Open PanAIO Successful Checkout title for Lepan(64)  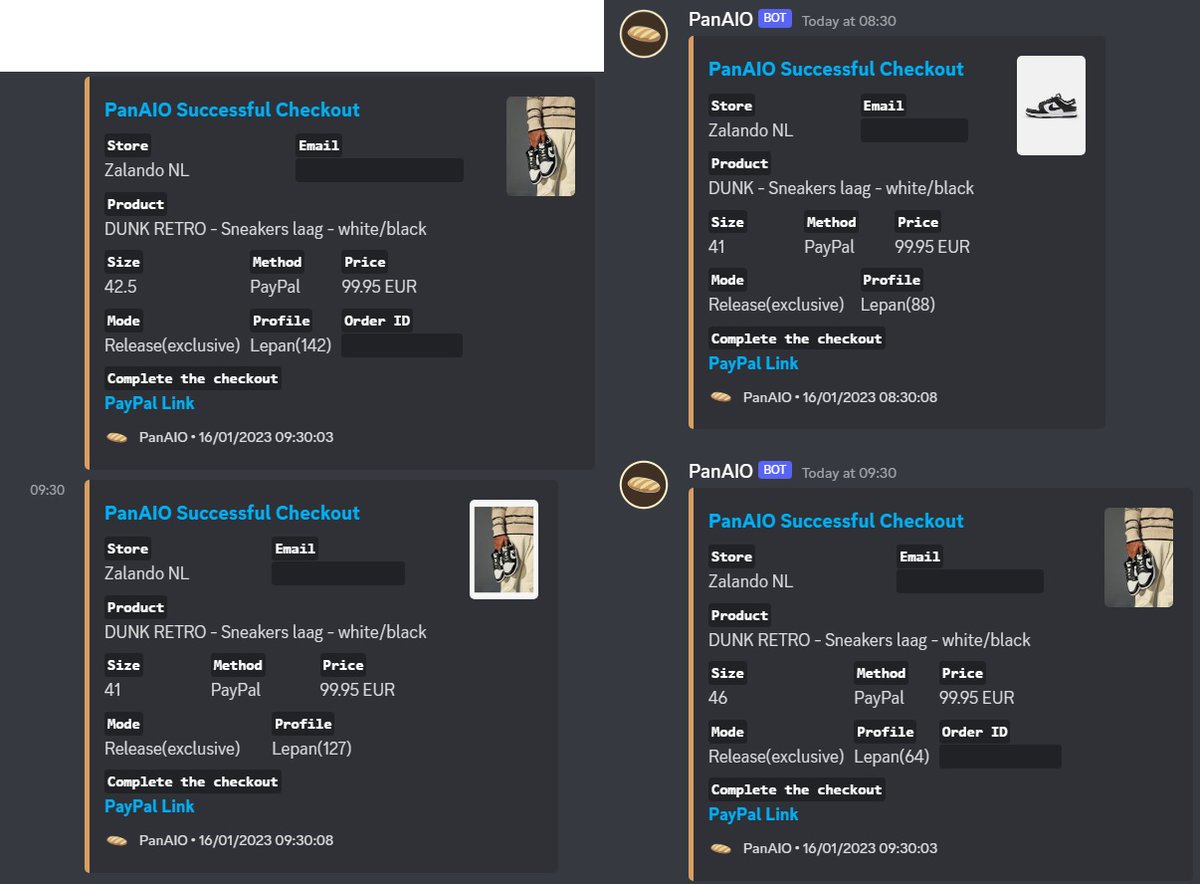(836, 521)
